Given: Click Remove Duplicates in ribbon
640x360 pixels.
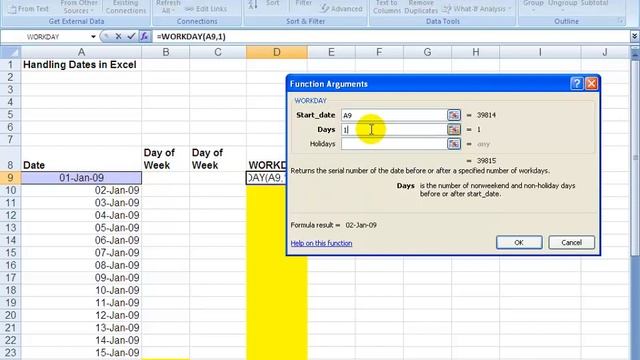Looking at the screenshot, I should (421, 6).
